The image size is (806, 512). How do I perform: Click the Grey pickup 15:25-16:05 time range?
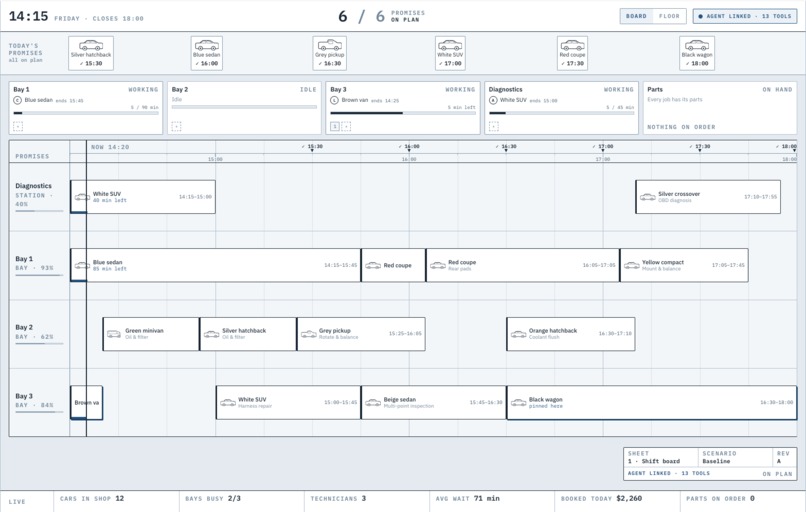coord(405,334)
